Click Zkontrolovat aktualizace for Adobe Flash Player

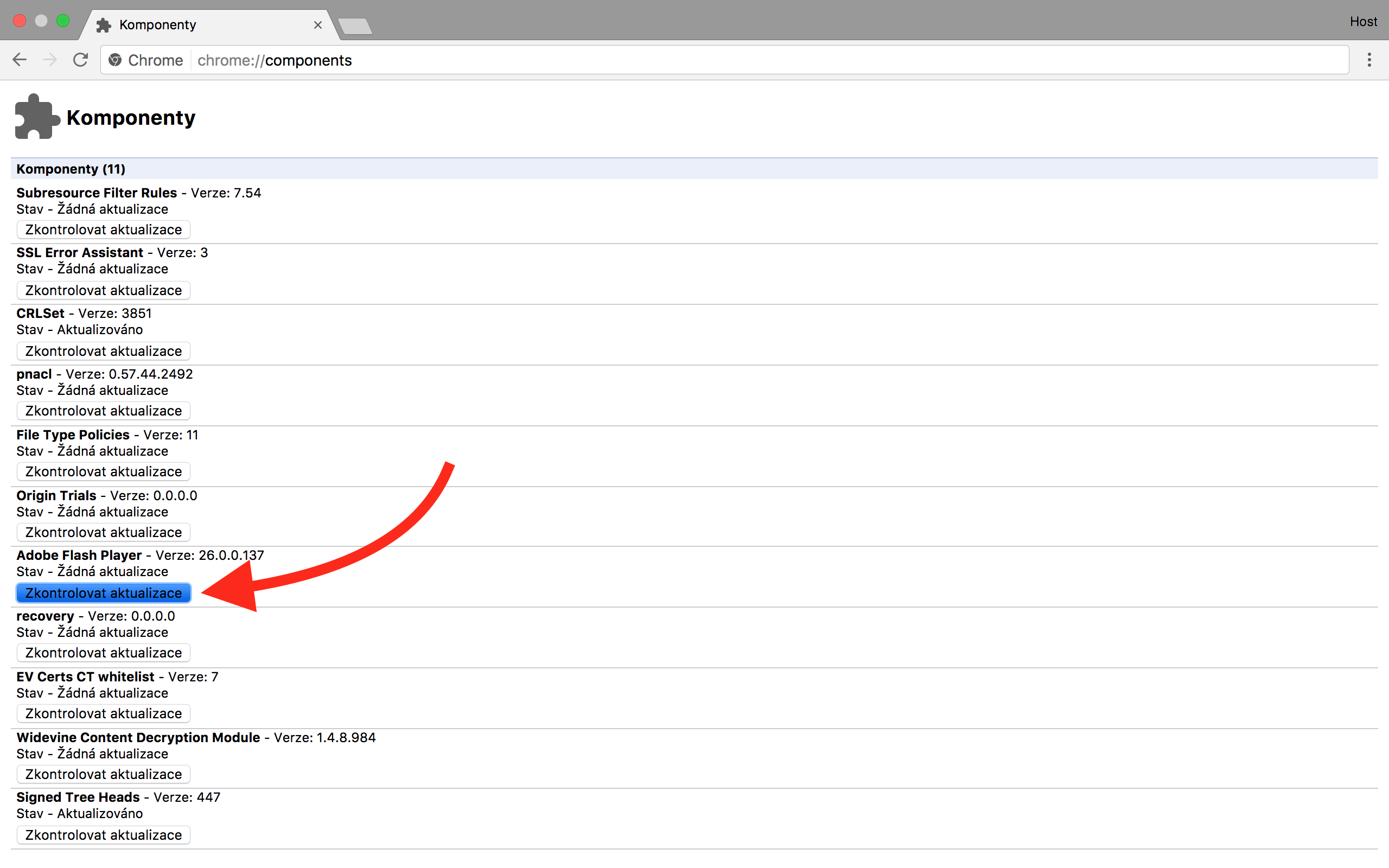[x=103, y=592]
